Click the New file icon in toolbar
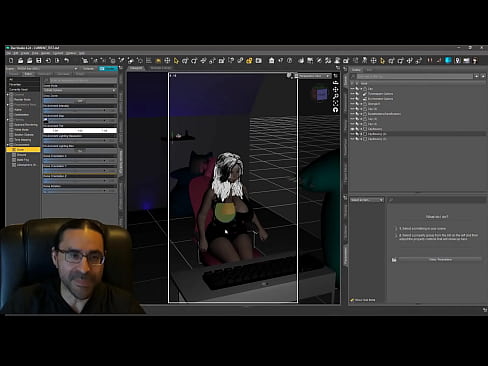 point(11,60)
